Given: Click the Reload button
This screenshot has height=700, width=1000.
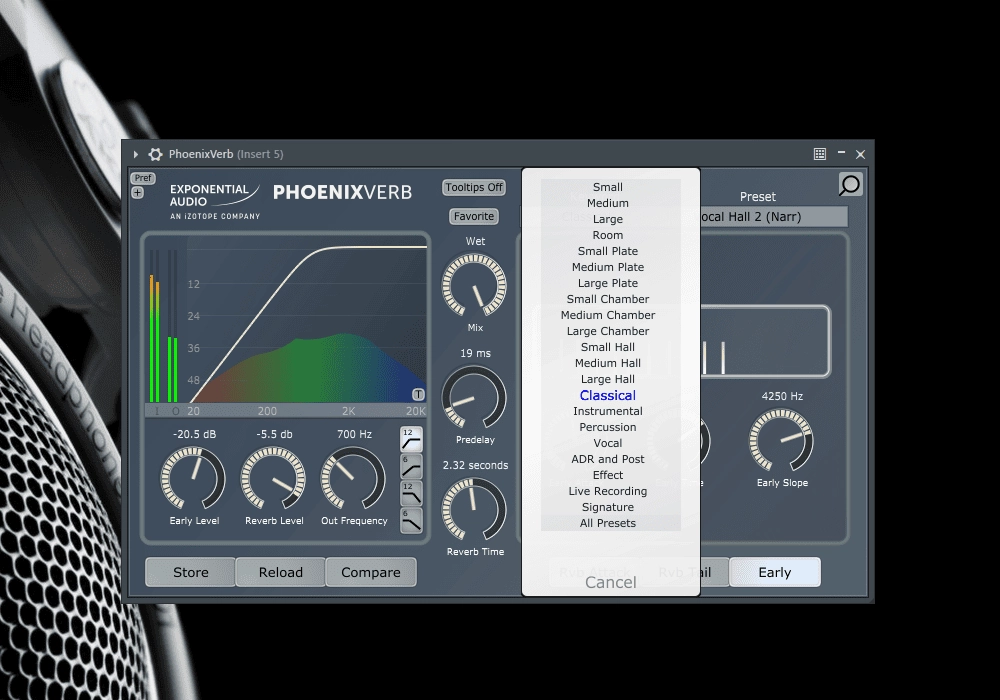Looking at the screenshot, I should pos(281,572).
